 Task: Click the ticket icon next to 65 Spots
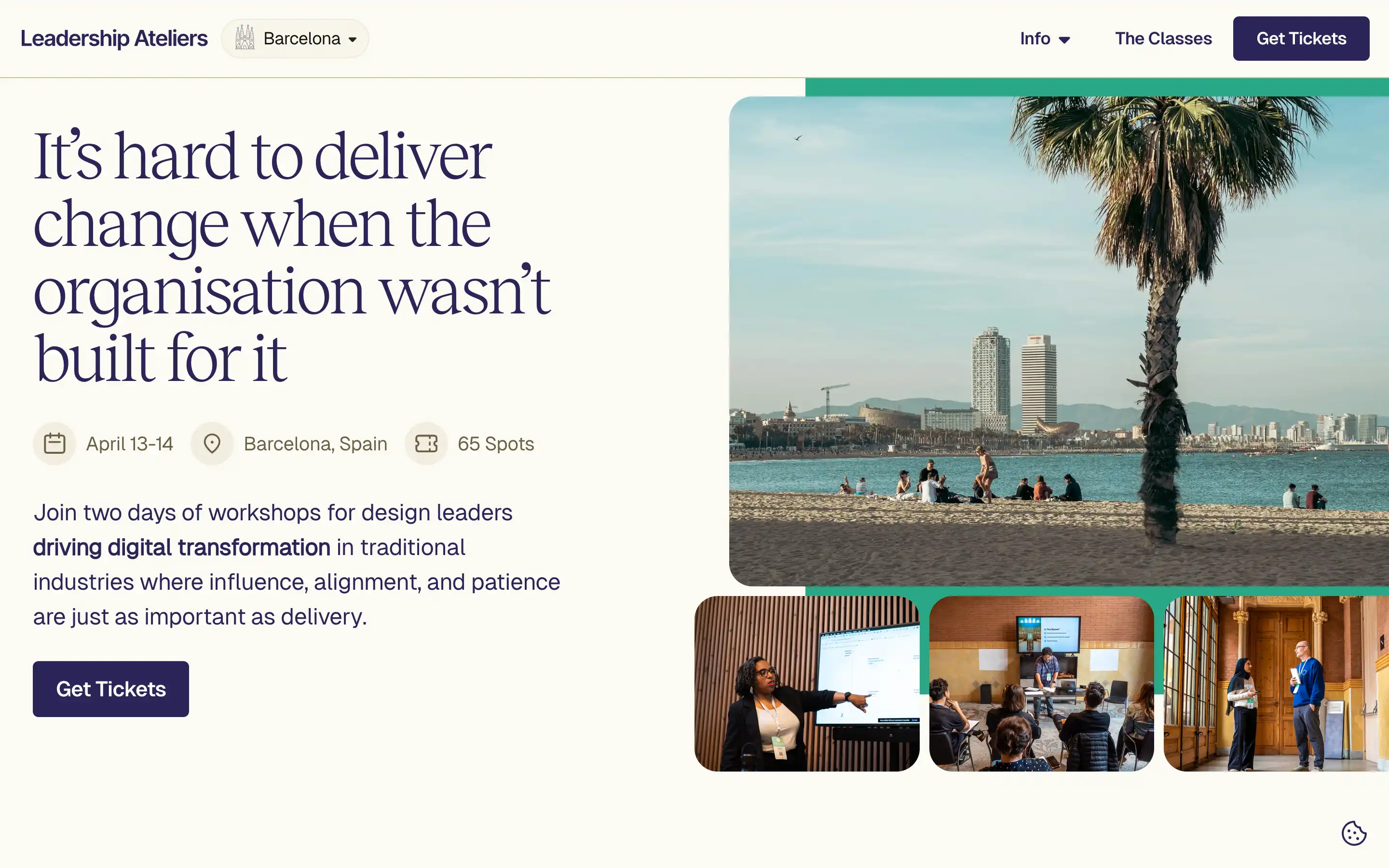click(426, 443)
